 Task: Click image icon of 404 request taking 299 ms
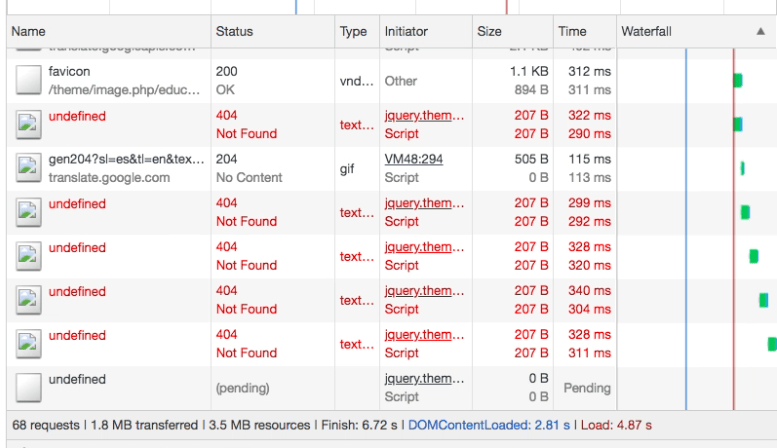pos(29,212)
